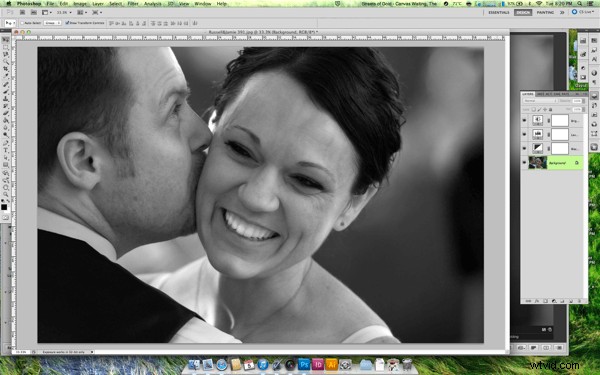600x375 pixels.
Task: Open the CS Live button
Action: [x=583, y=12]
